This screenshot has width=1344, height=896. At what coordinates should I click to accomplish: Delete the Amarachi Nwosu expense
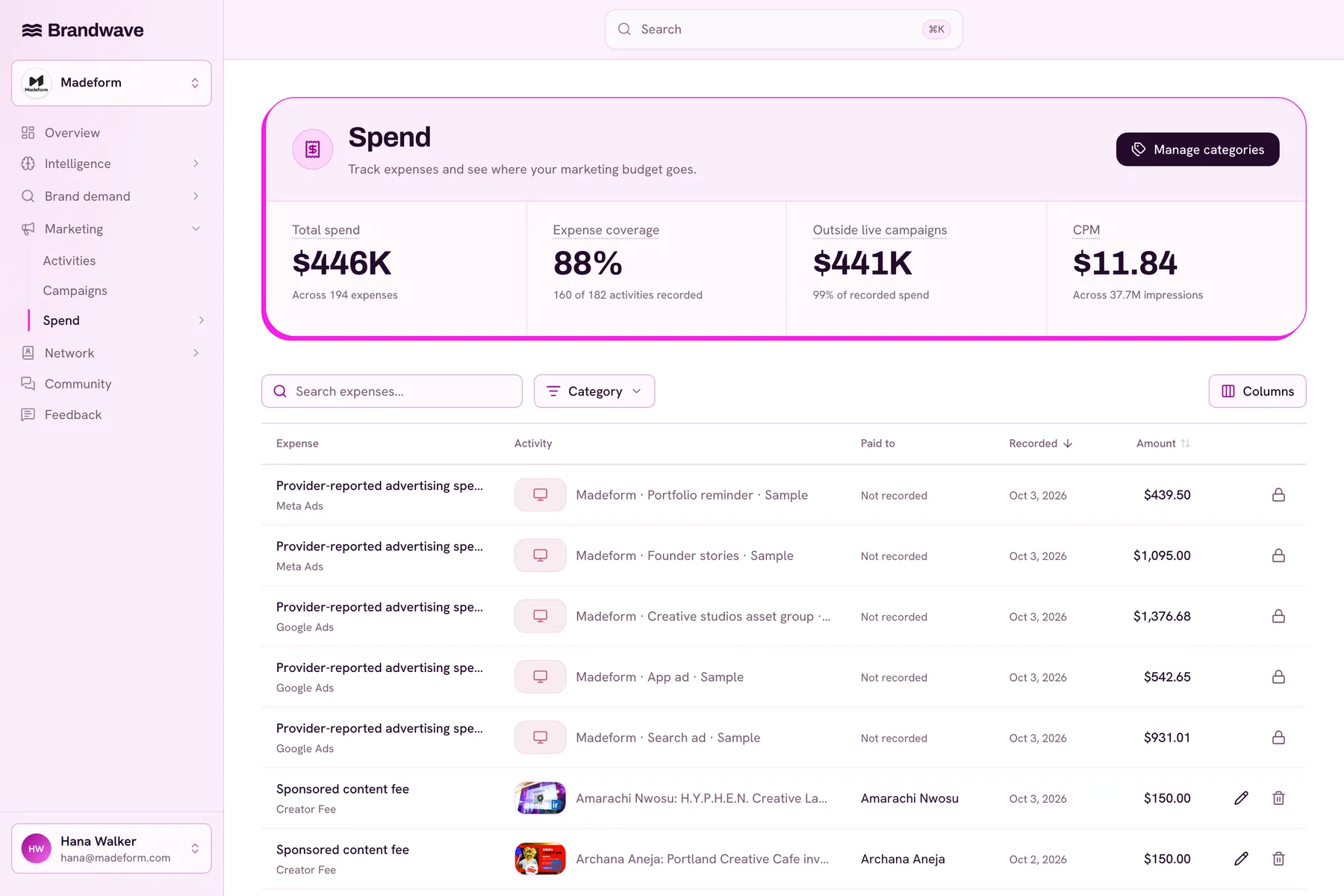pos(1278,798)
